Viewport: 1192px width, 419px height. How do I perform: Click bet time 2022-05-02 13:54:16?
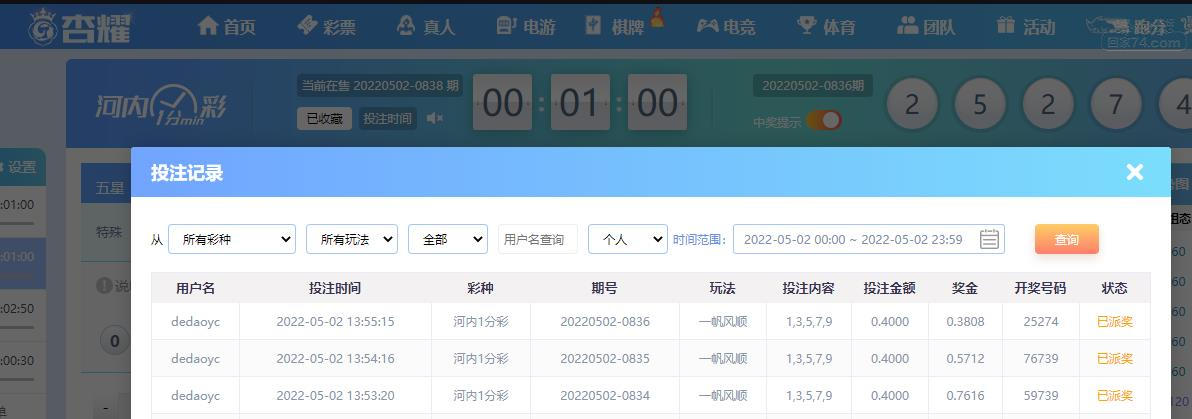point(335,358)
